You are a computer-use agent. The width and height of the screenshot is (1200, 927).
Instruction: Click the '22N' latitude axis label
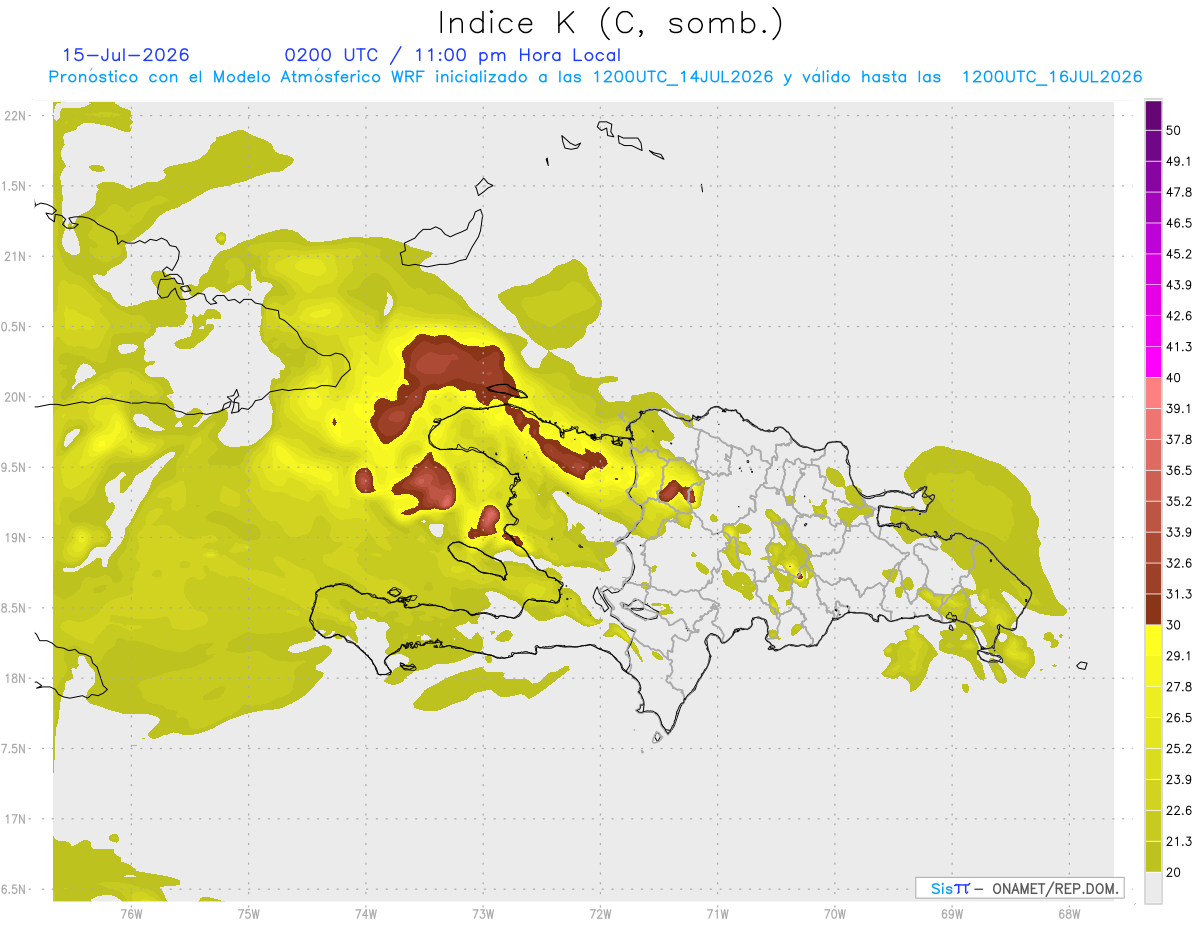point(16,116)
